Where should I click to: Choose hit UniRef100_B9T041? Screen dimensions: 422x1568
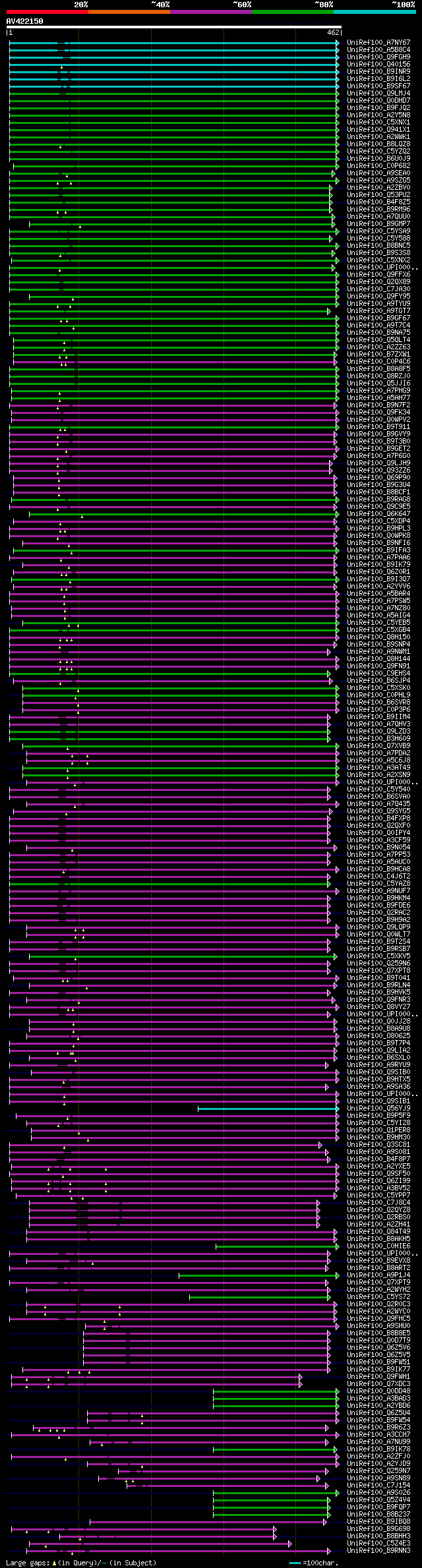click(378, 978)
